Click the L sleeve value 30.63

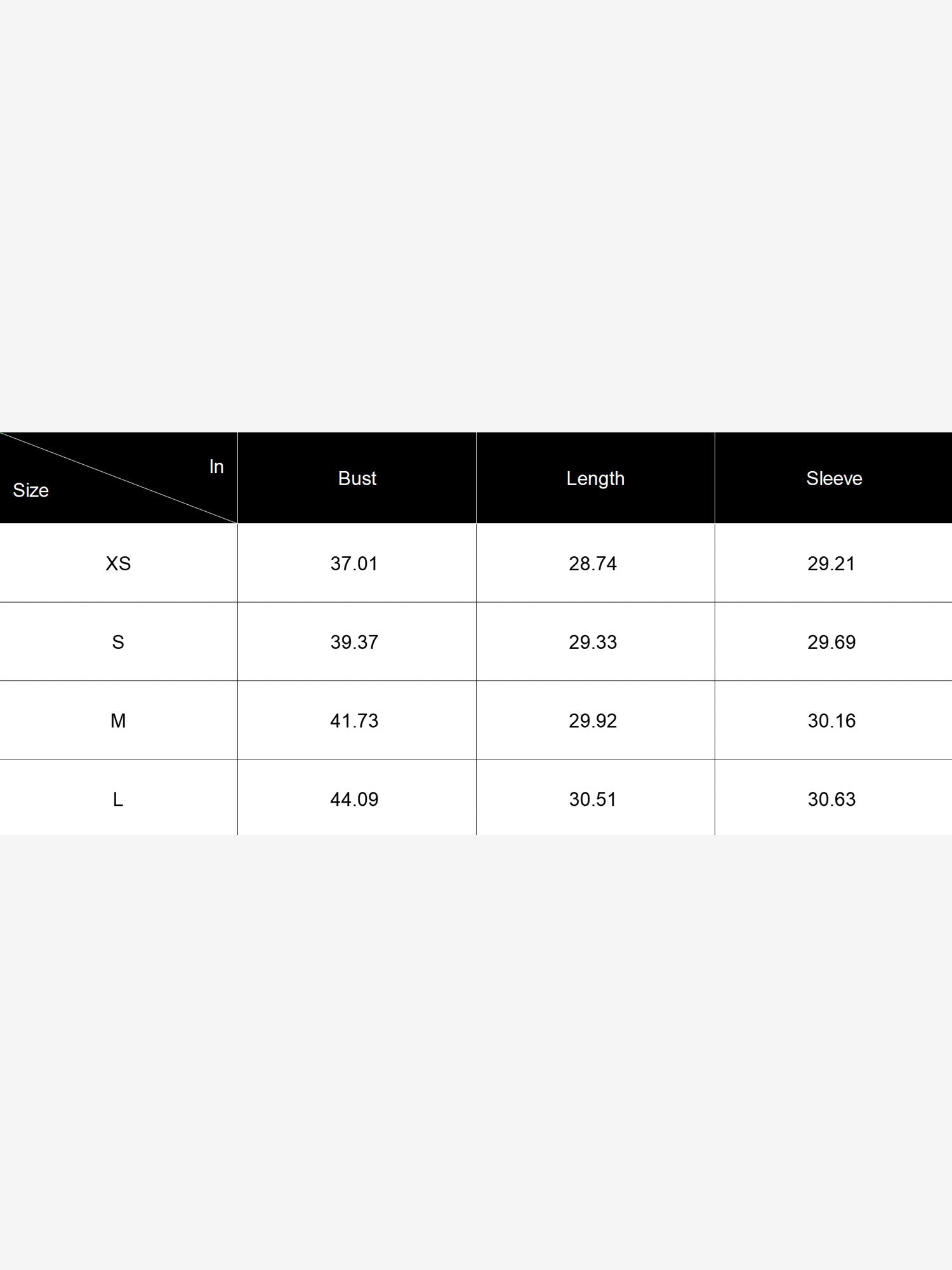[x=831, y=799]
